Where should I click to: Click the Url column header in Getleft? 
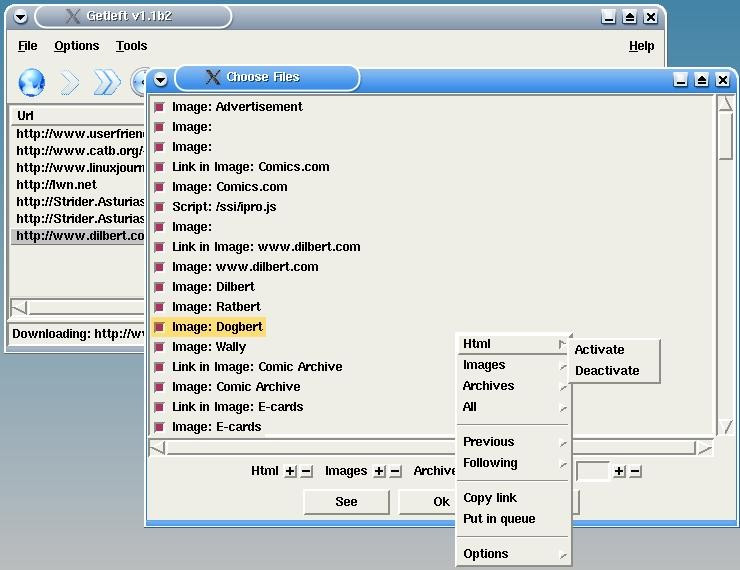(x=78, y=116)
